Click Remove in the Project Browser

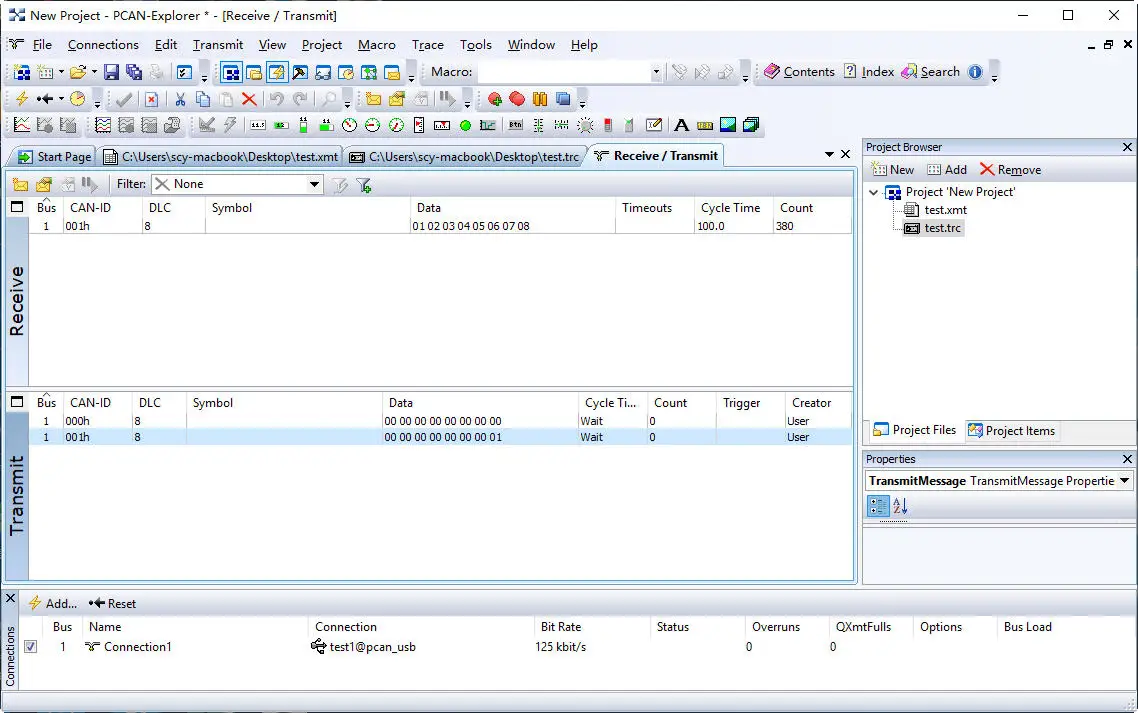pyautogui.click(x=1010, y=170)
